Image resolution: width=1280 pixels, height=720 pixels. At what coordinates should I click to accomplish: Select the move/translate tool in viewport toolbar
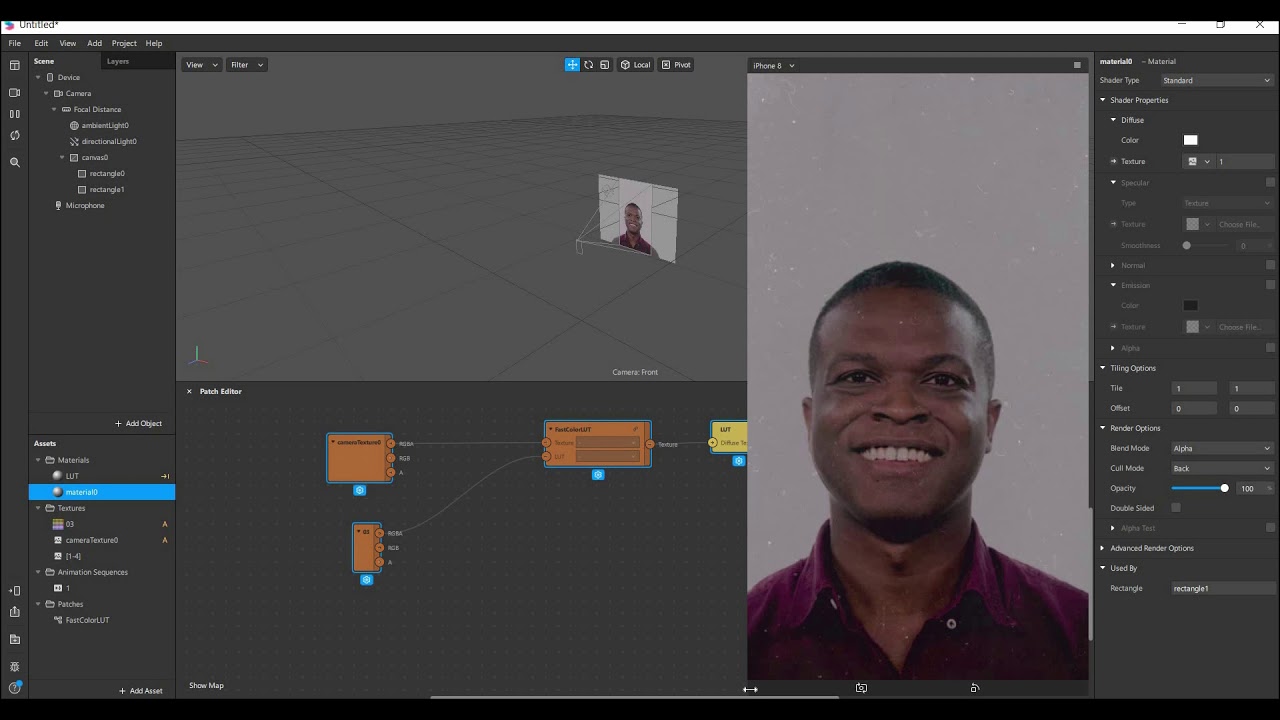click(x=572, y=65)
